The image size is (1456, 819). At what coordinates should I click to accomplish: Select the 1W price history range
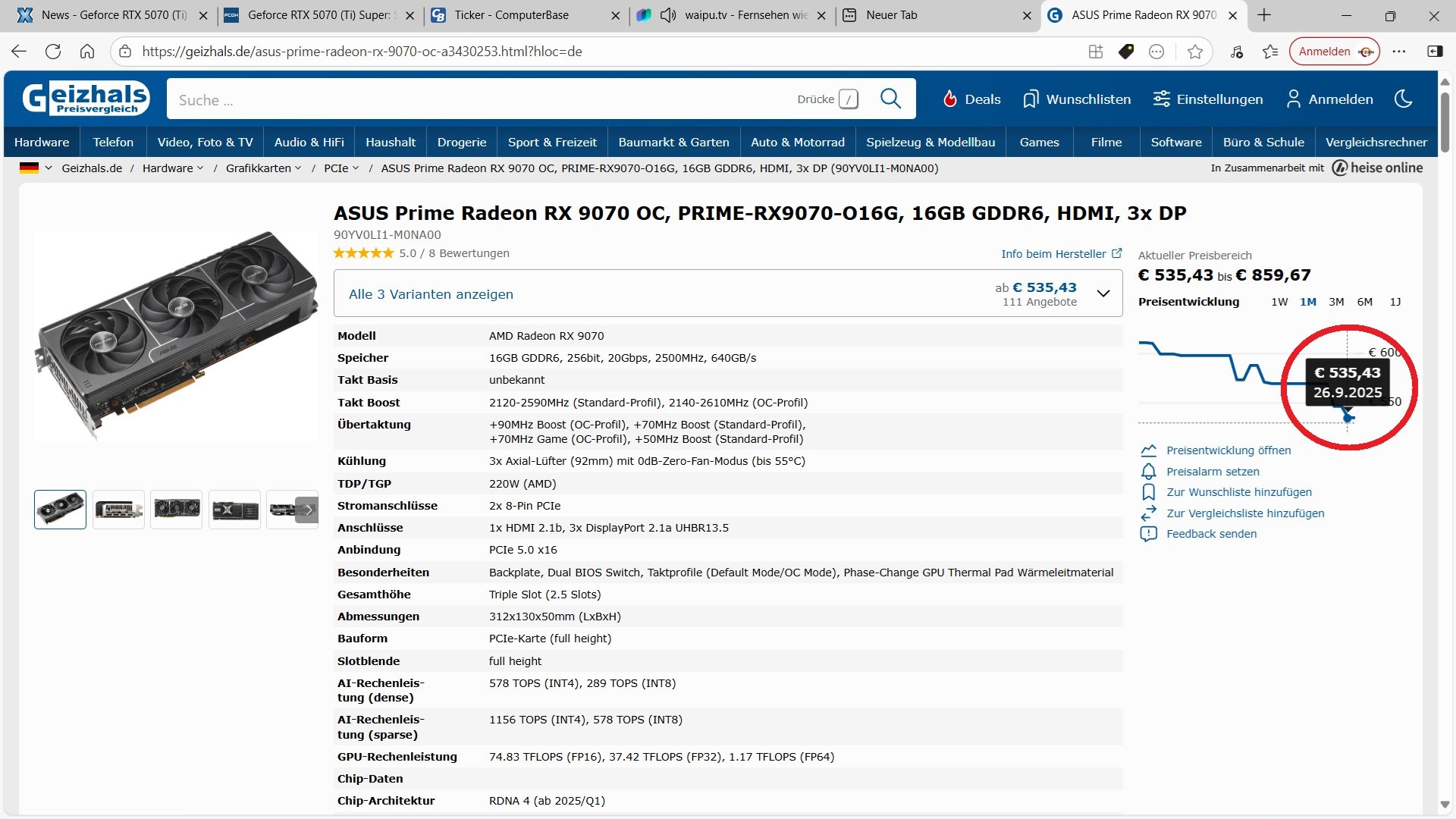coord(1279,302)
